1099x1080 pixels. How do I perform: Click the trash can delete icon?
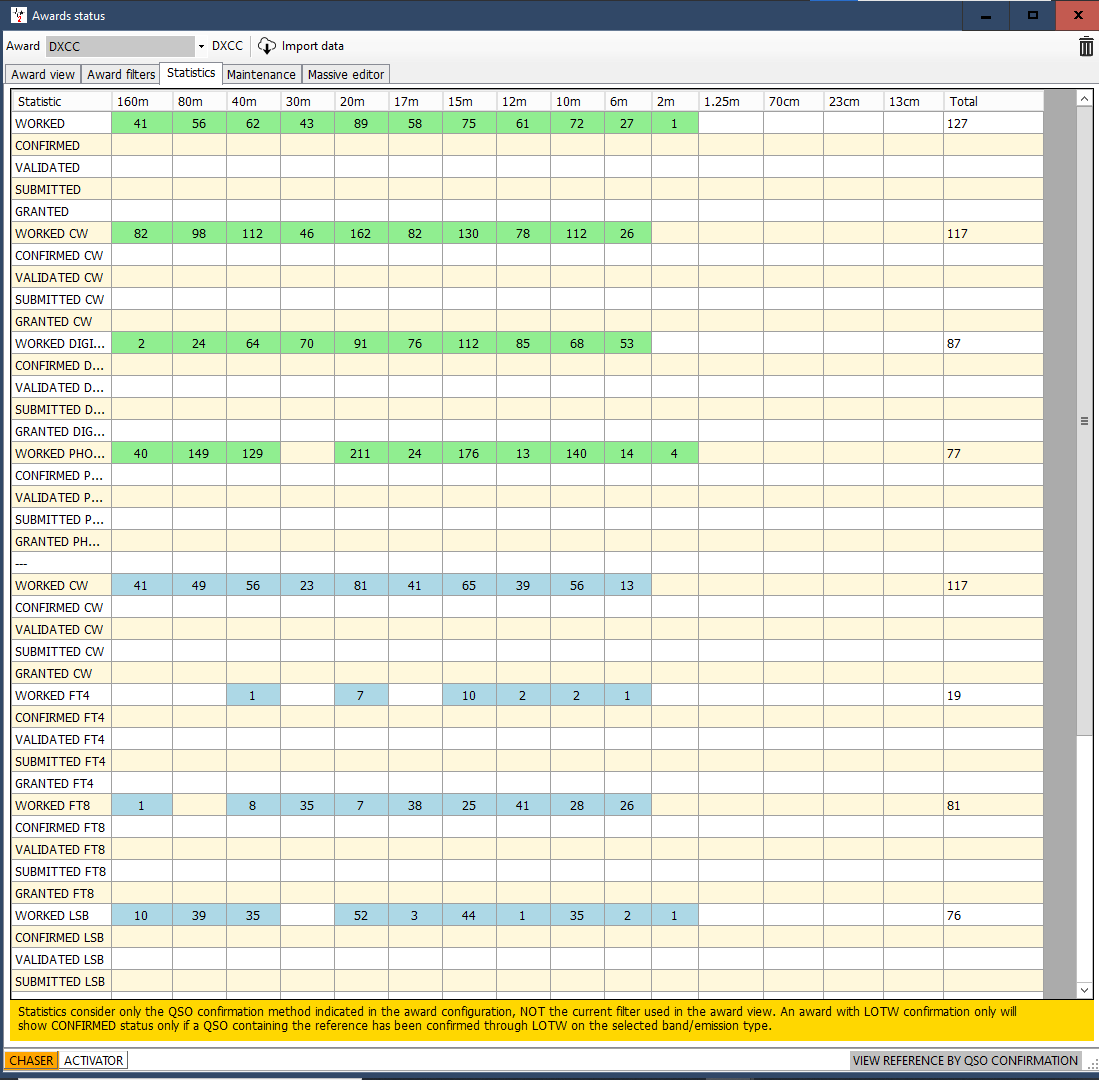1086,47
